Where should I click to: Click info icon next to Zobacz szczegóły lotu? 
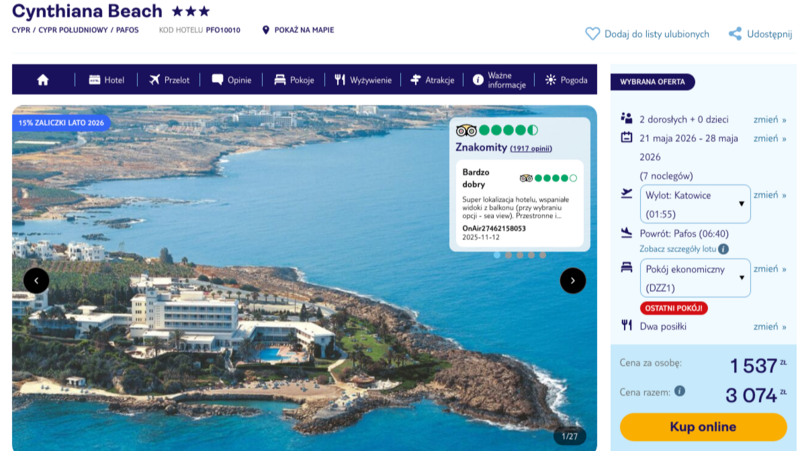pyautogui.click(x=723, y=249)
